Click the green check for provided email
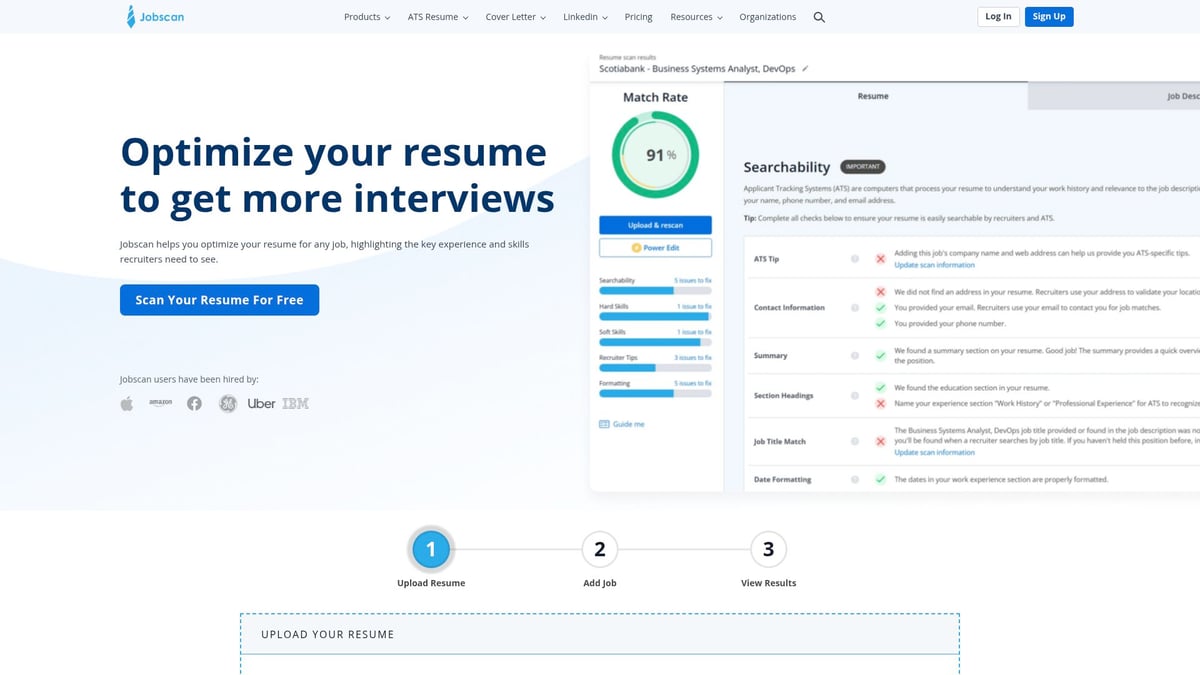The width and height of the screenshot is (1200, 675). coord(880,308)
